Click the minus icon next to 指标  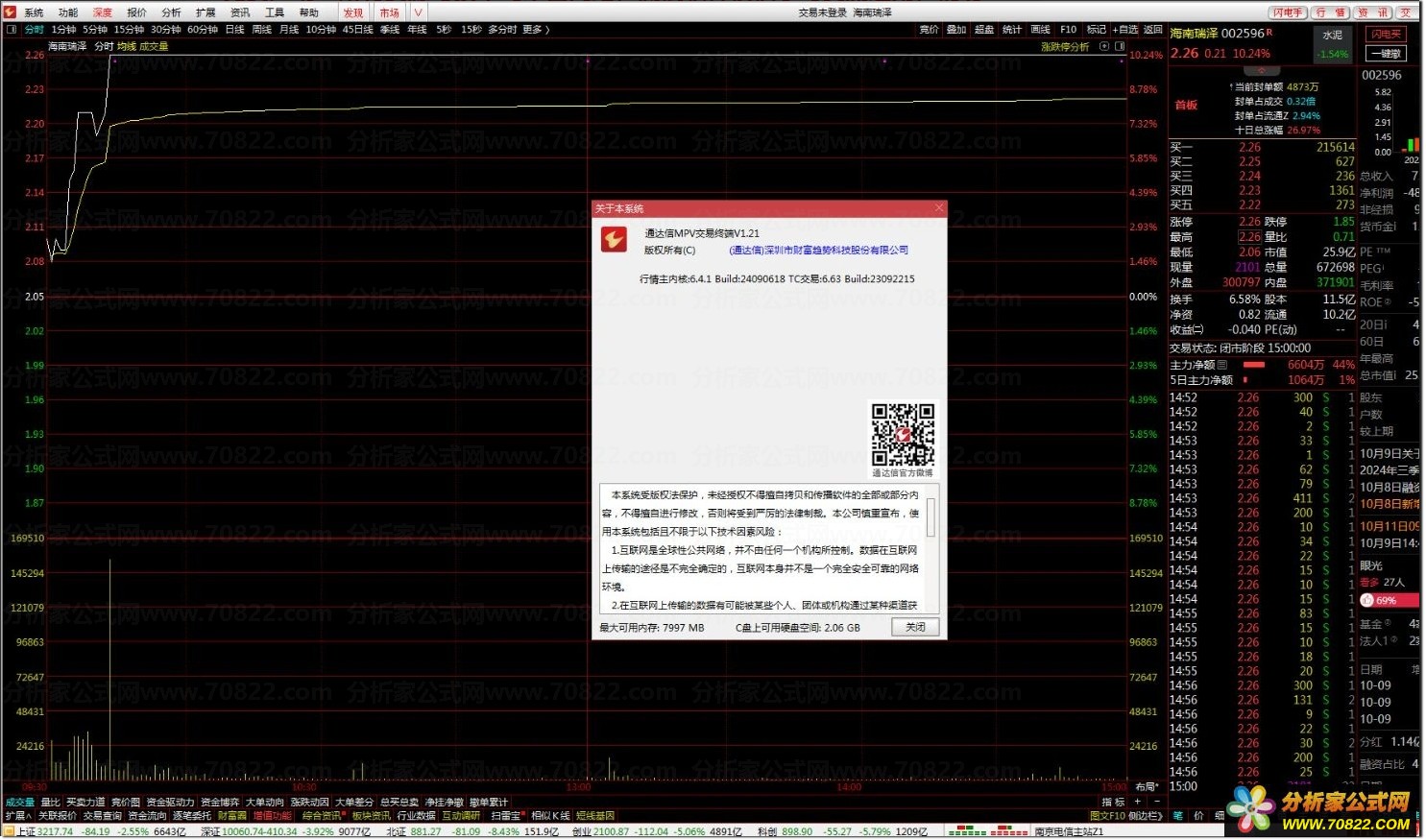[1156, 802]
